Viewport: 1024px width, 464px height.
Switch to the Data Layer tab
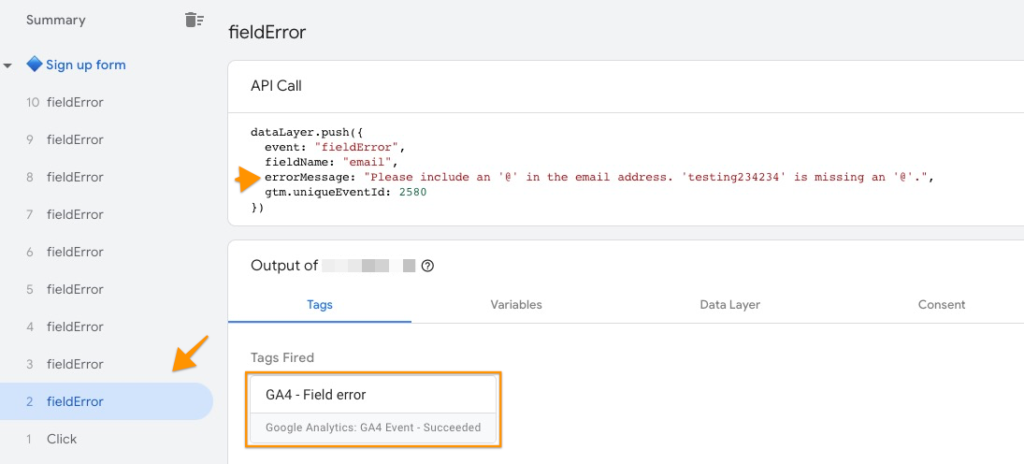pos(729,305)
